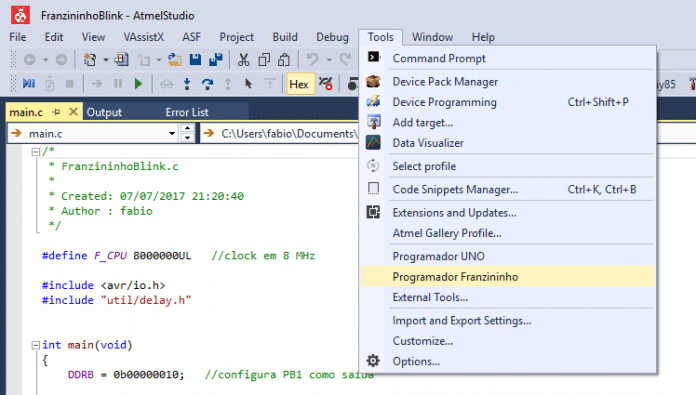Open the View menu

pos(93,37)
